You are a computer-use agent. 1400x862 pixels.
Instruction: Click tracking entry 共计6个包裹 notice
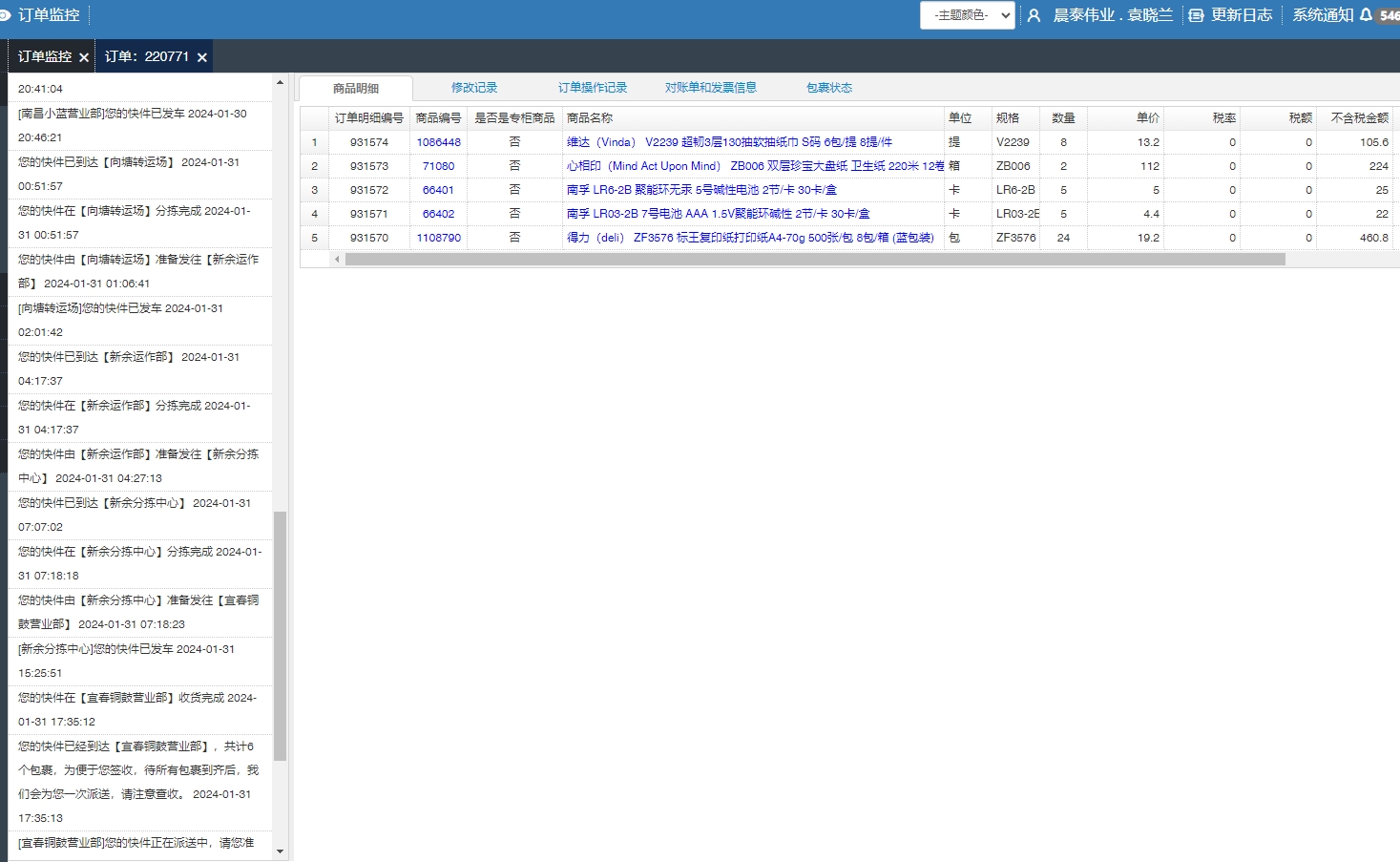[x=140, y=782]
